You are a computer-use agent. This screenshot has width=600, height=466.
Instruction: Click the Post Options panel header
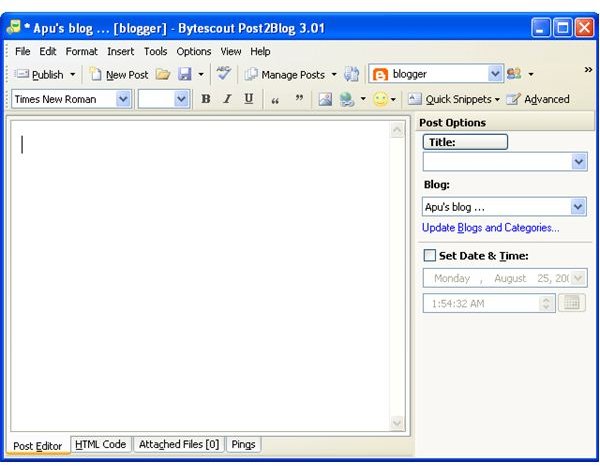[505, 122]
